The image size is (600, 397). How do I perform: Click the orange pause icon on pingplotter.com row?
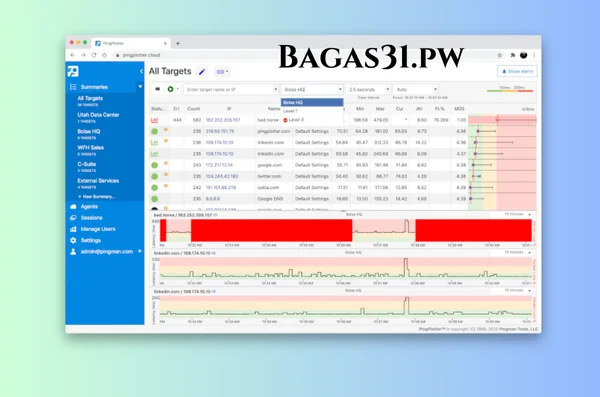[166, 130]
